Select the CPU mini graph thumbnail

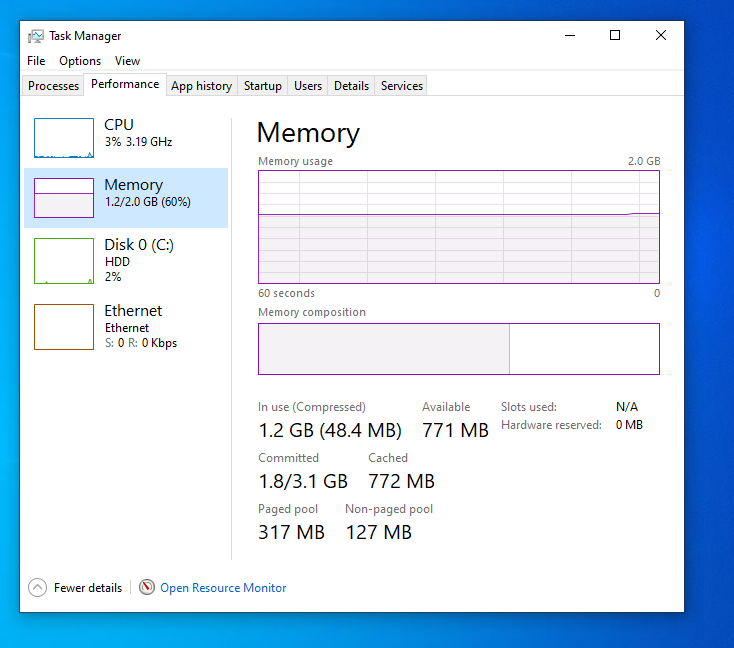tap(64, 138)
